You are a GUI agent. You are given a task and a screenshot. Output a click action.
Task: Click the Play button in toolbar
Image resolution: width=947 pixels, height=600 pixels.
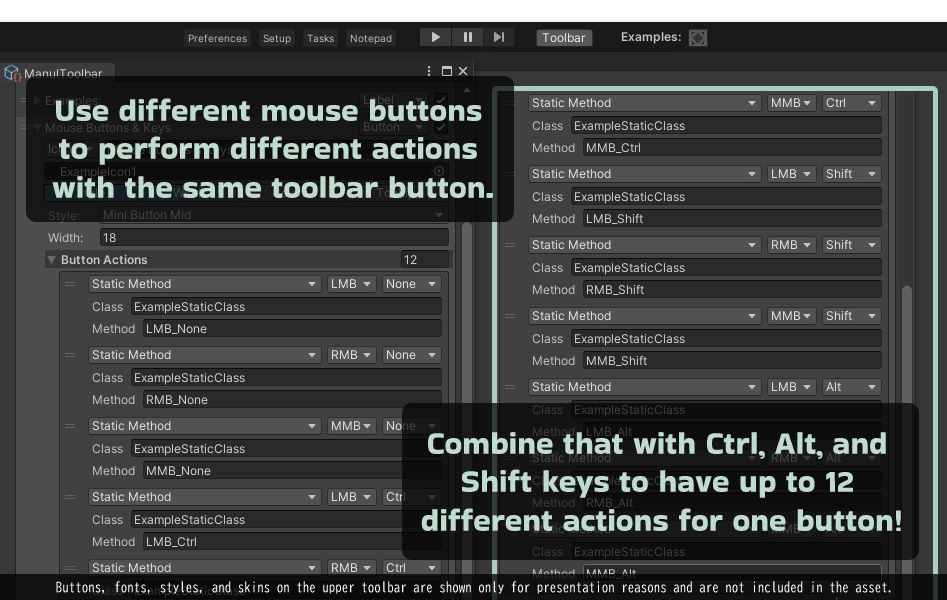point(435,37)
